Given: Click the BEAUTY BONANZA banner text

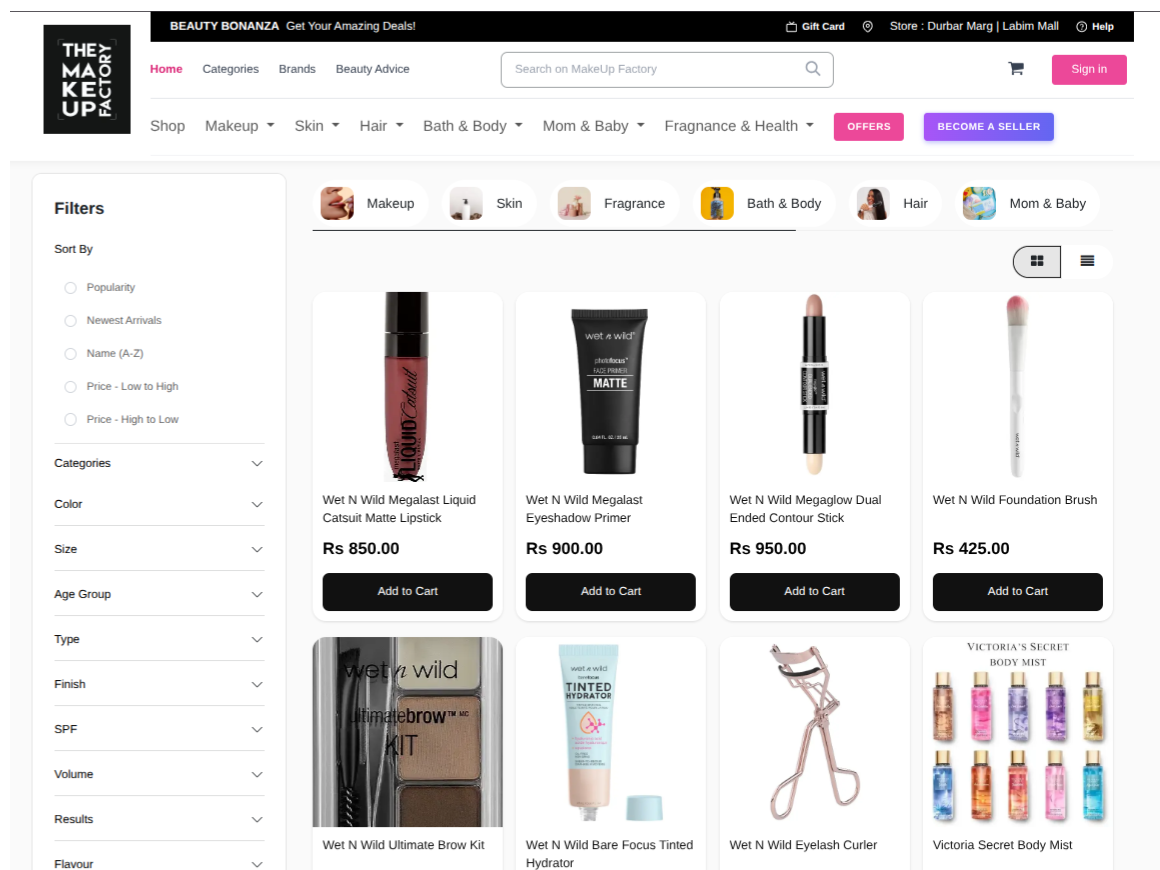Looking at the screenshot, I should tap(224, 27).
